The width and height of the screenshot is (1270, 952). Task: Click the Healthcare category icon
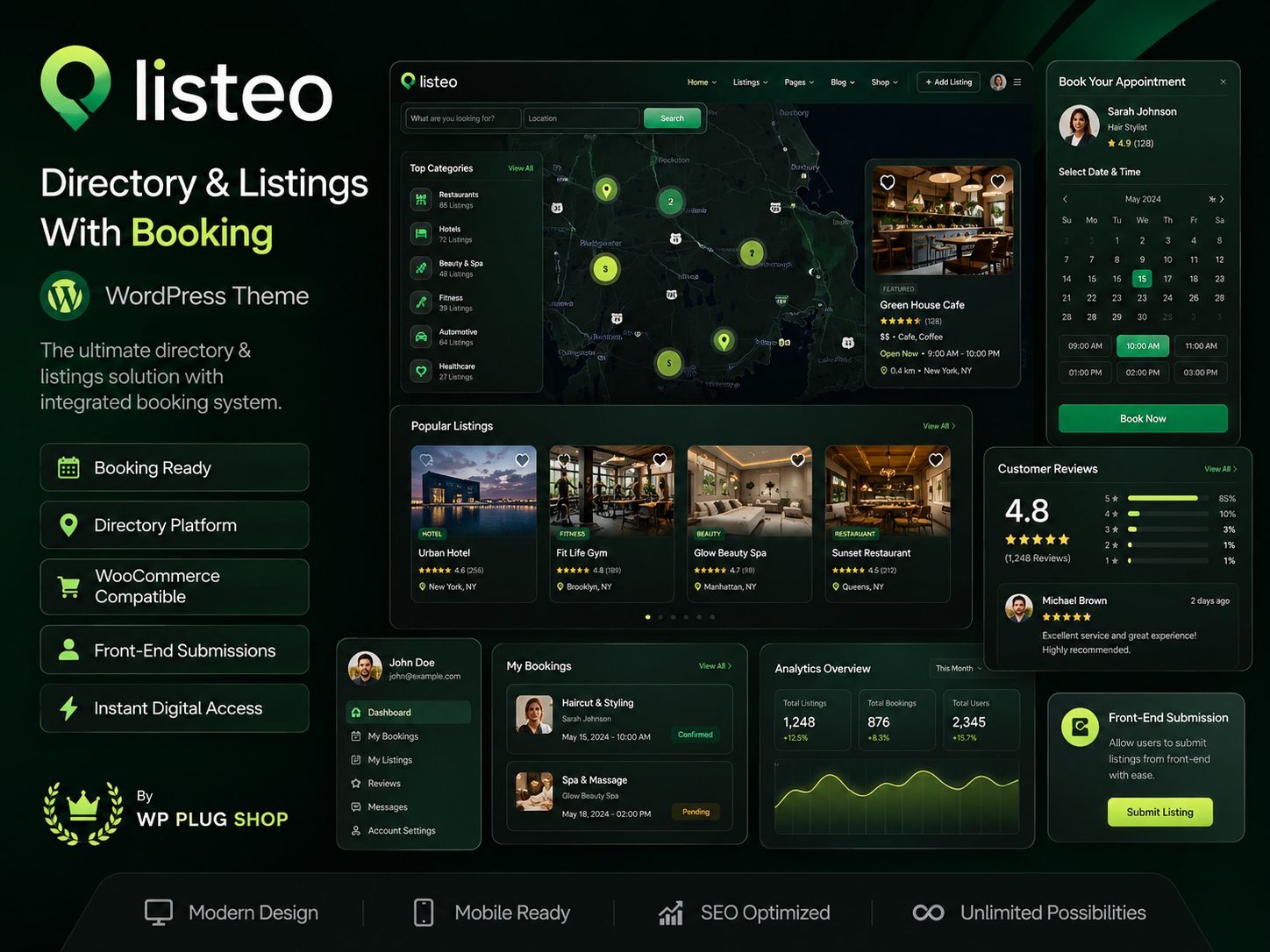click(421, 371)
